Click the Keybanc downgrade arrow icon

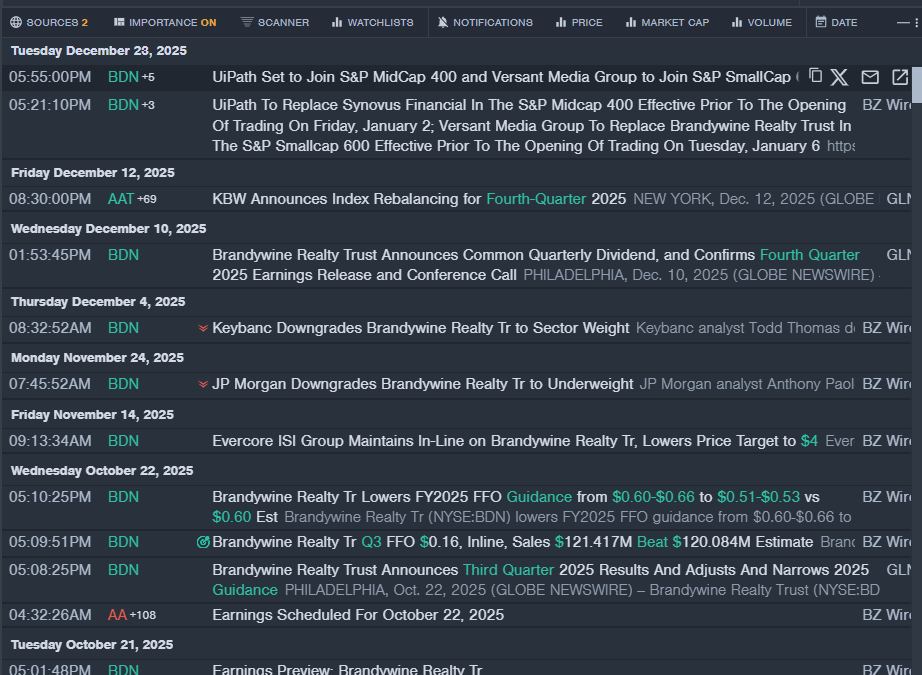pyautogui.click(x=203, y=328)
